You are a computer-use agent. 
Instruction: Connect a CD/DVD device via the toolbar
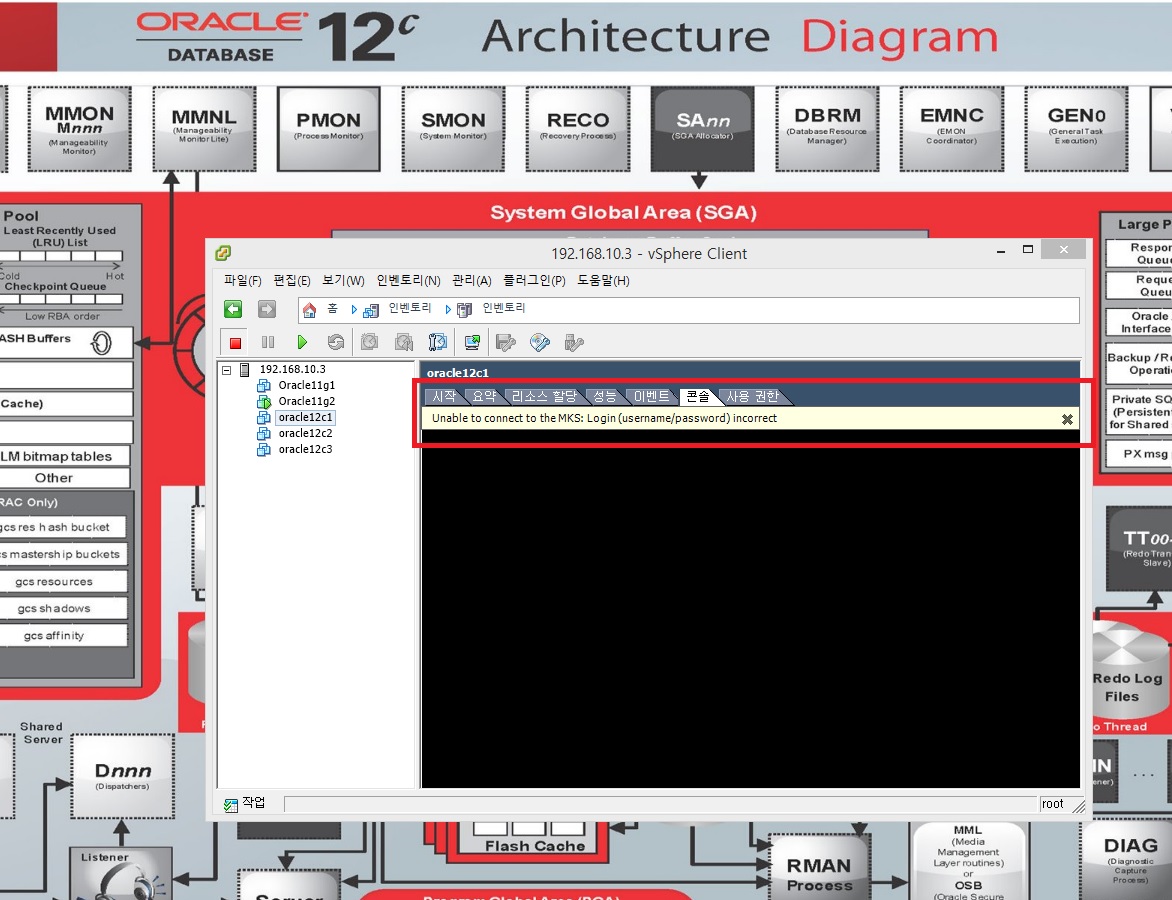coord(540,342)
